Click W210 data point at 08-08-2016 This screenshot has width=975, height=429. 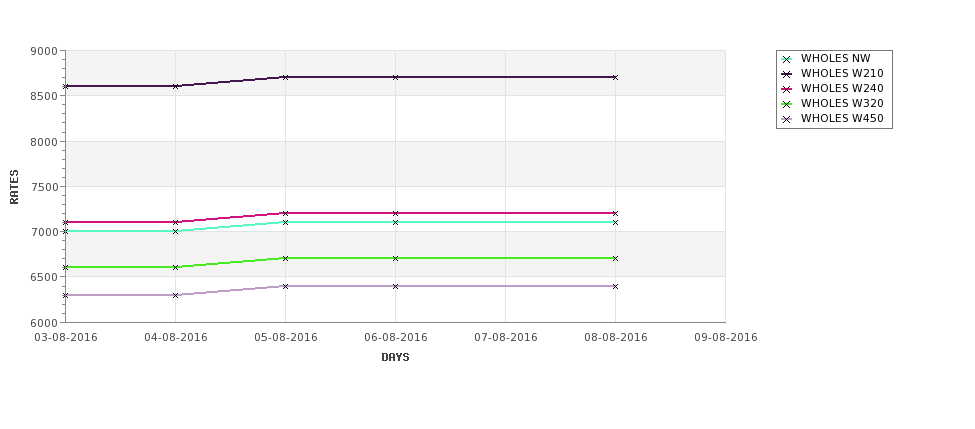click(x=616, y=77)
